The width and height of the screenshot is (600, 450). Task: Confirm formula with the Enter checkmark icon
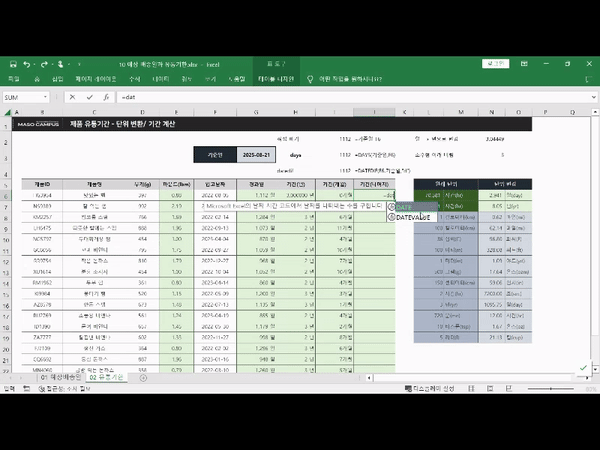[x=88, y=98]
